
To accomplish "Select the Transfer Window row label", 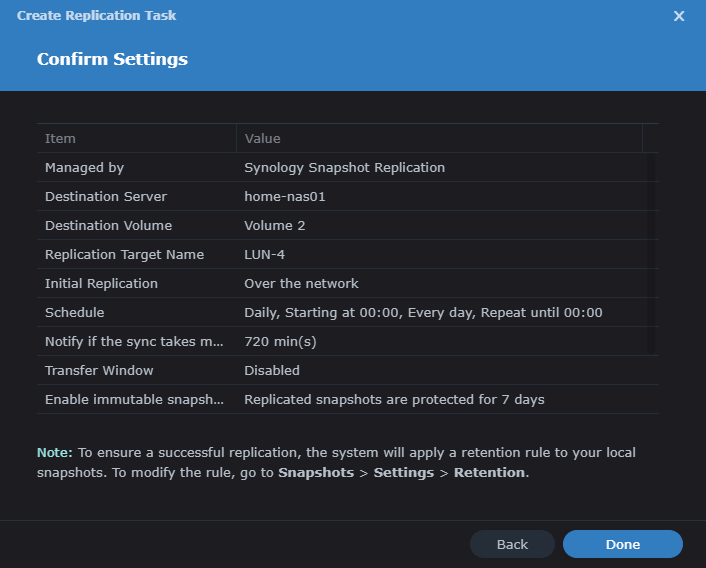I will click(x=99, y=370).
